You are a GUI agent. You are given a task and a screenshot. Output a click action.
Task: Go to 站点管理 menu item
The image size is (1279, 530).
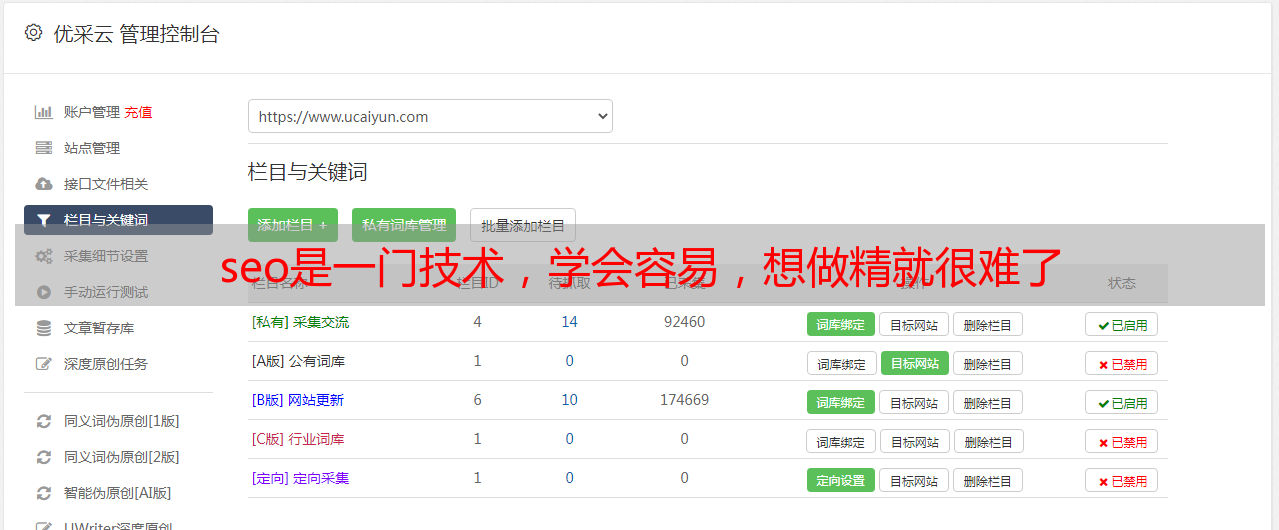pos(92,148)
